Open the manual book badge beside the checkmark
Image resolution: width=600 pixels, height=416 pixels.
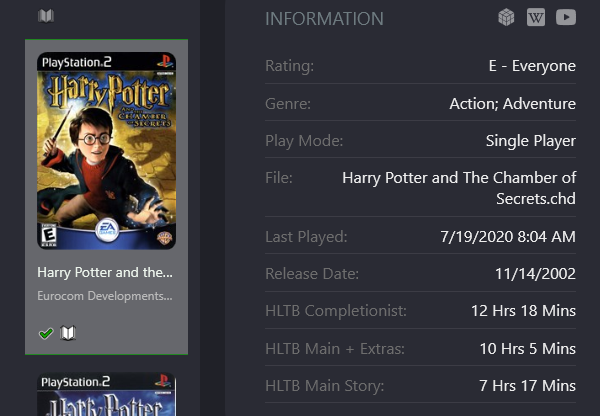click(68, 333)
